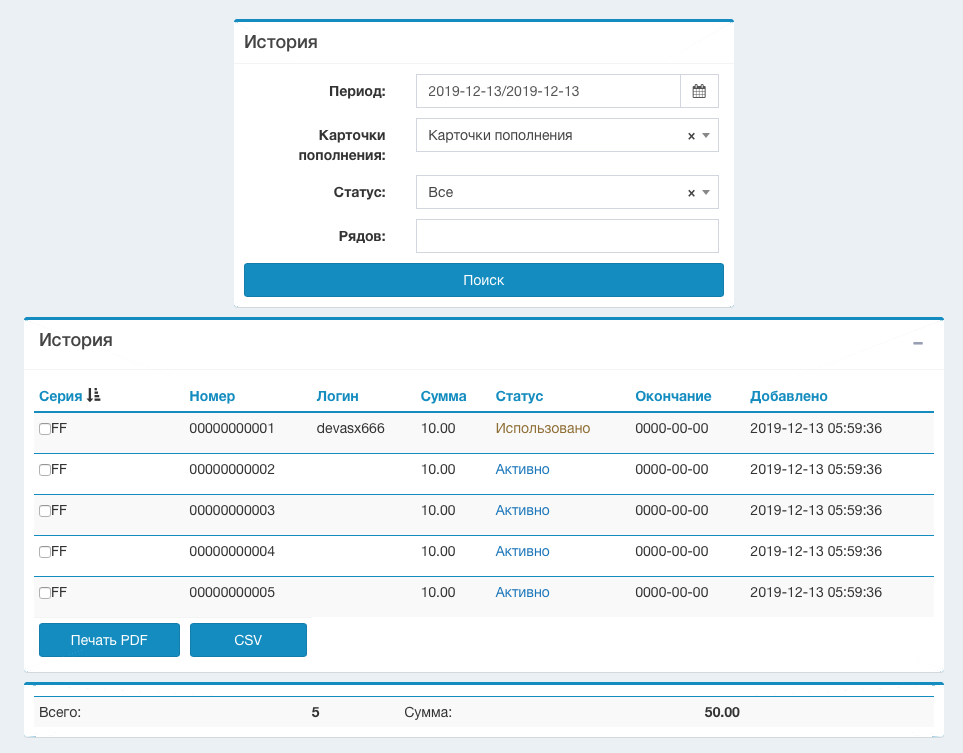The image size is (963, 753).
Task: Expand the Карточки пополнения dropdown arrow
Action: pyautogui.click(x=706, y=136)
